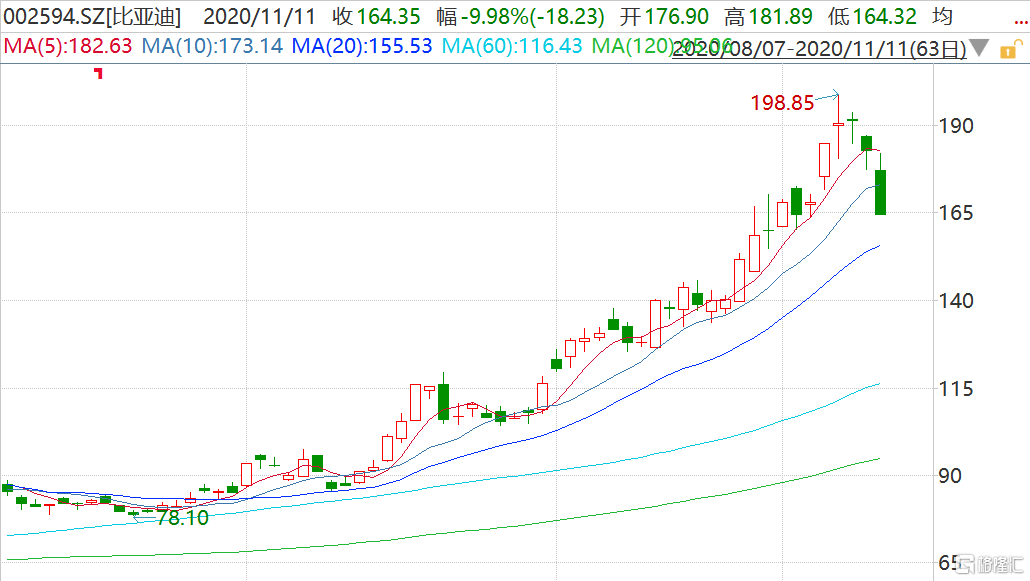Open the 2020/08/07-2020/11/11(63日) date range link
This screenshot has width=1030, height=581.
coord(819,49)
